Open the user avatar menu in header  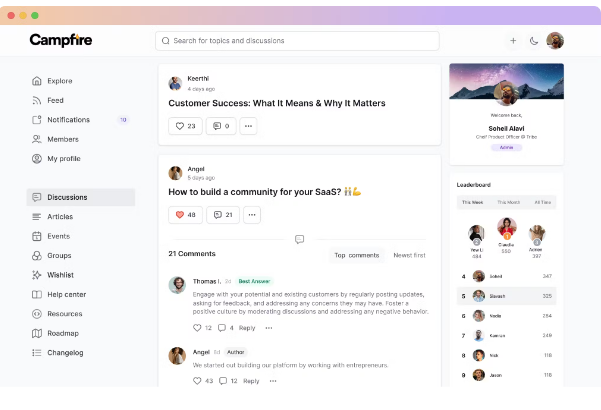click(555, 41)
